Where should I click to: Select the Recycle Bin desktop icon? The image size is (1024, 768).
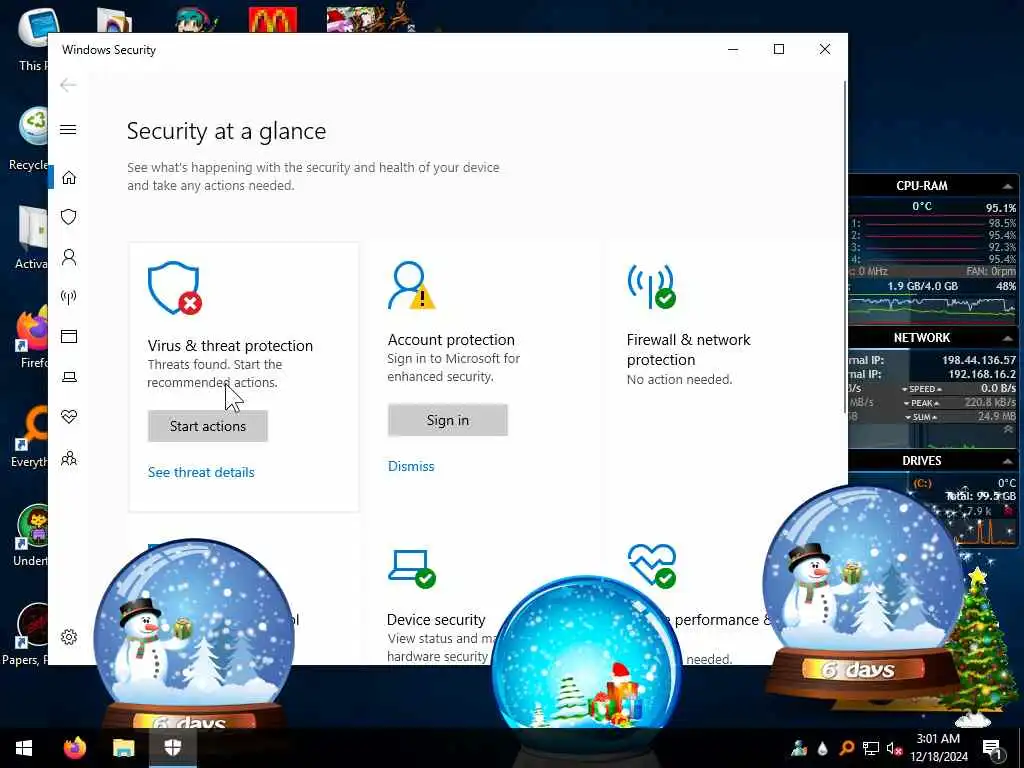point(31,138)
